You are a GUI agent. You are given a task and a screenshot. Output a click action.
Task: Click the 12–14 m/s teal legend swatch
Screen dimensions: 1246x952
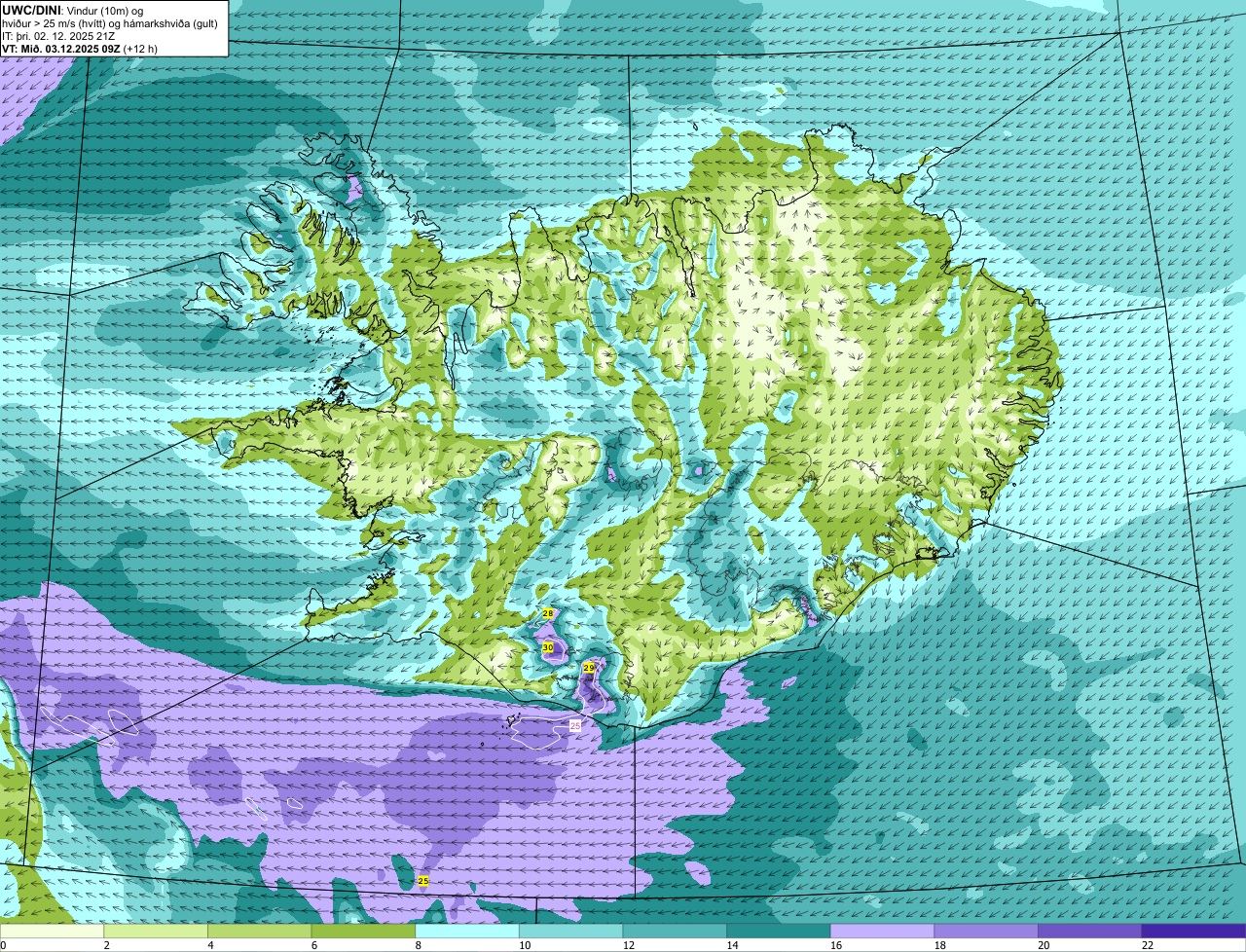tap(675, 932)
